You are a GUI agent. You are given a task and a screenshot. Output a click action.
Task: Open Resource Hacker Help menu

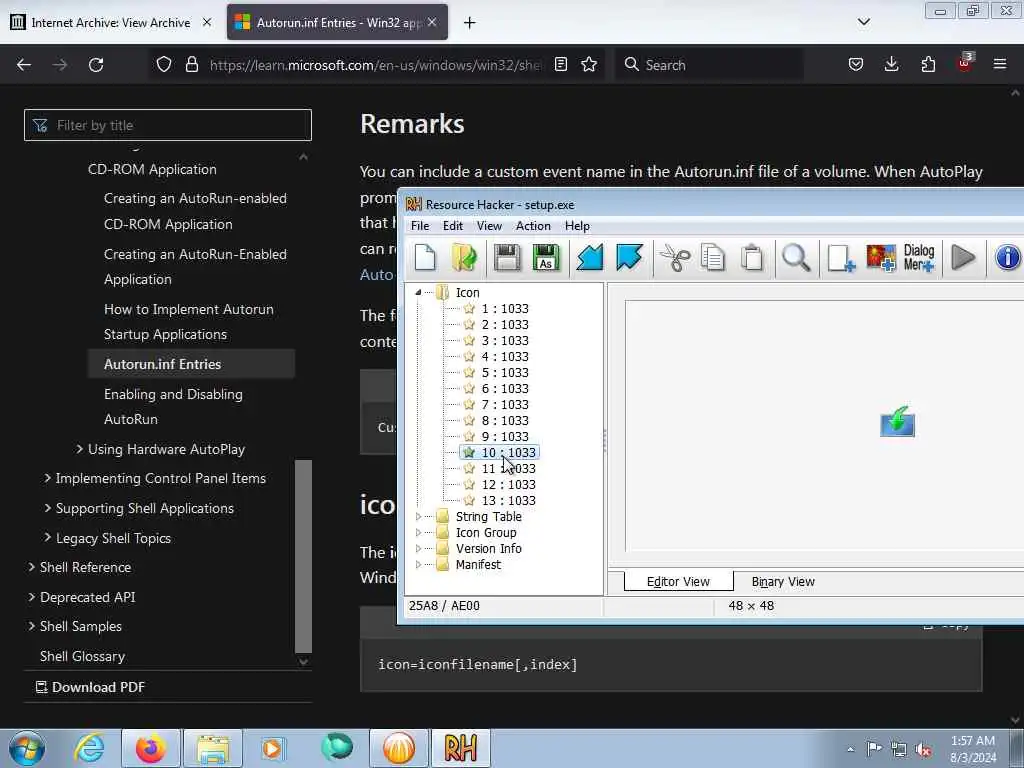click(577, 226)
